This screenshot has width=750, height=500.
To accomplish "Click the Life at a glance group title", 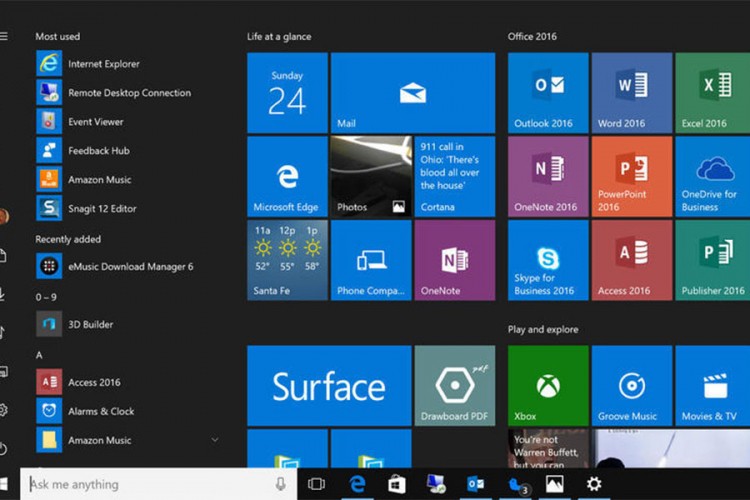I will click(x=279, y=36).
